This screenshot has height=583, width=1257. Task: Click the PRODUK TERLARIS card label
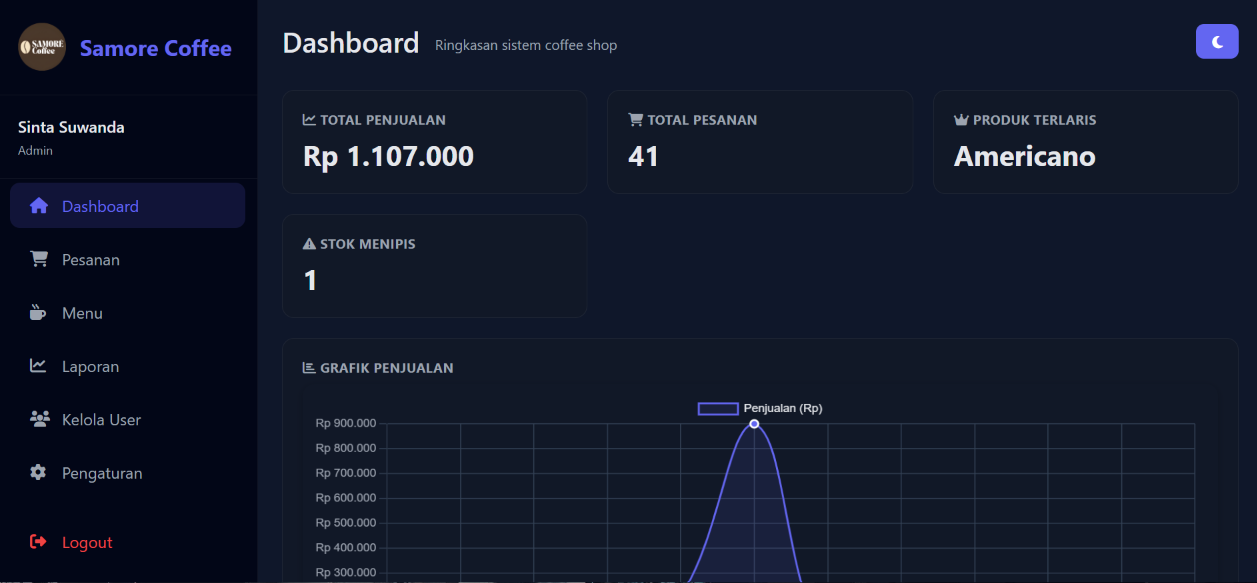click(x=1035, y=120)
